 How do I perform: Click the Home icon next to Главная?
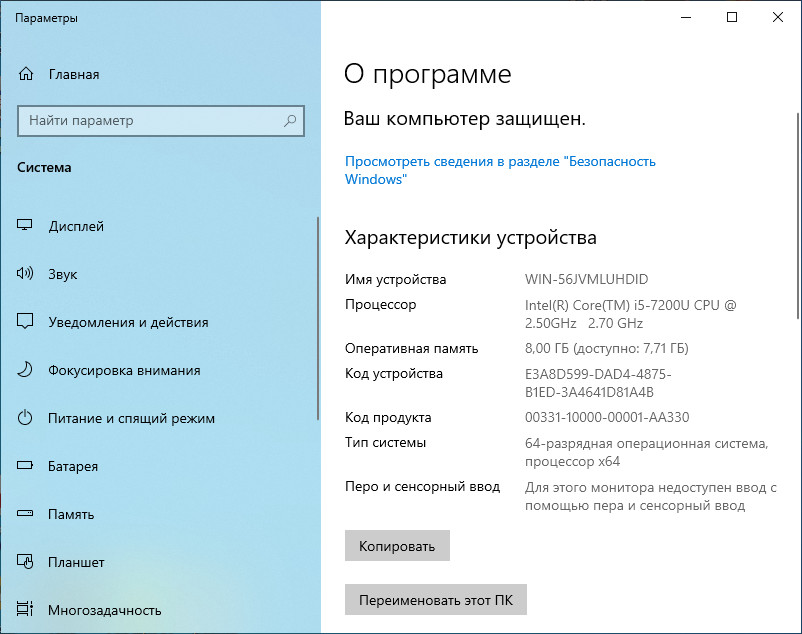click(26, 74)
